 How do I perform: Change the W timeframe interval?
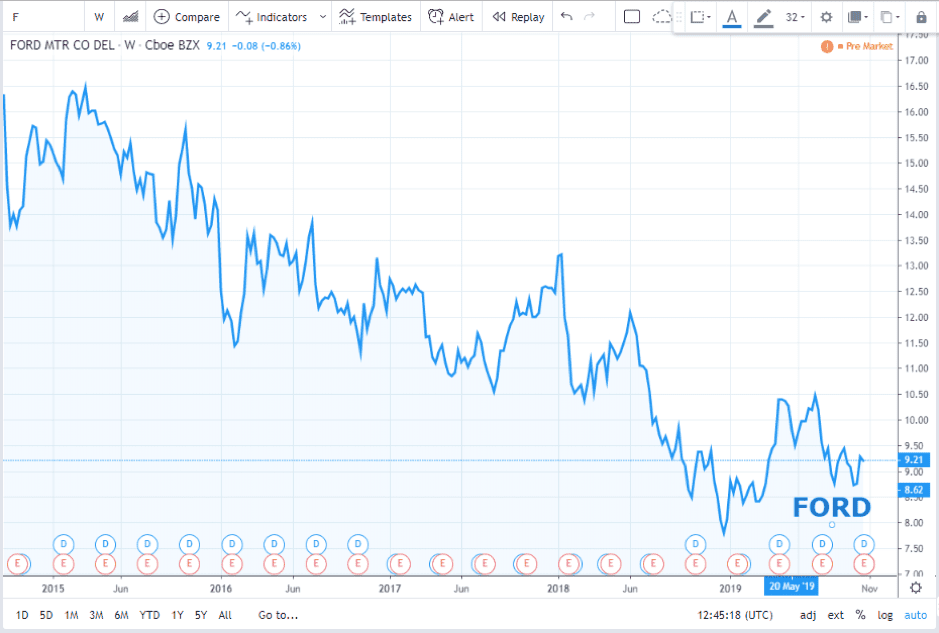99,17
